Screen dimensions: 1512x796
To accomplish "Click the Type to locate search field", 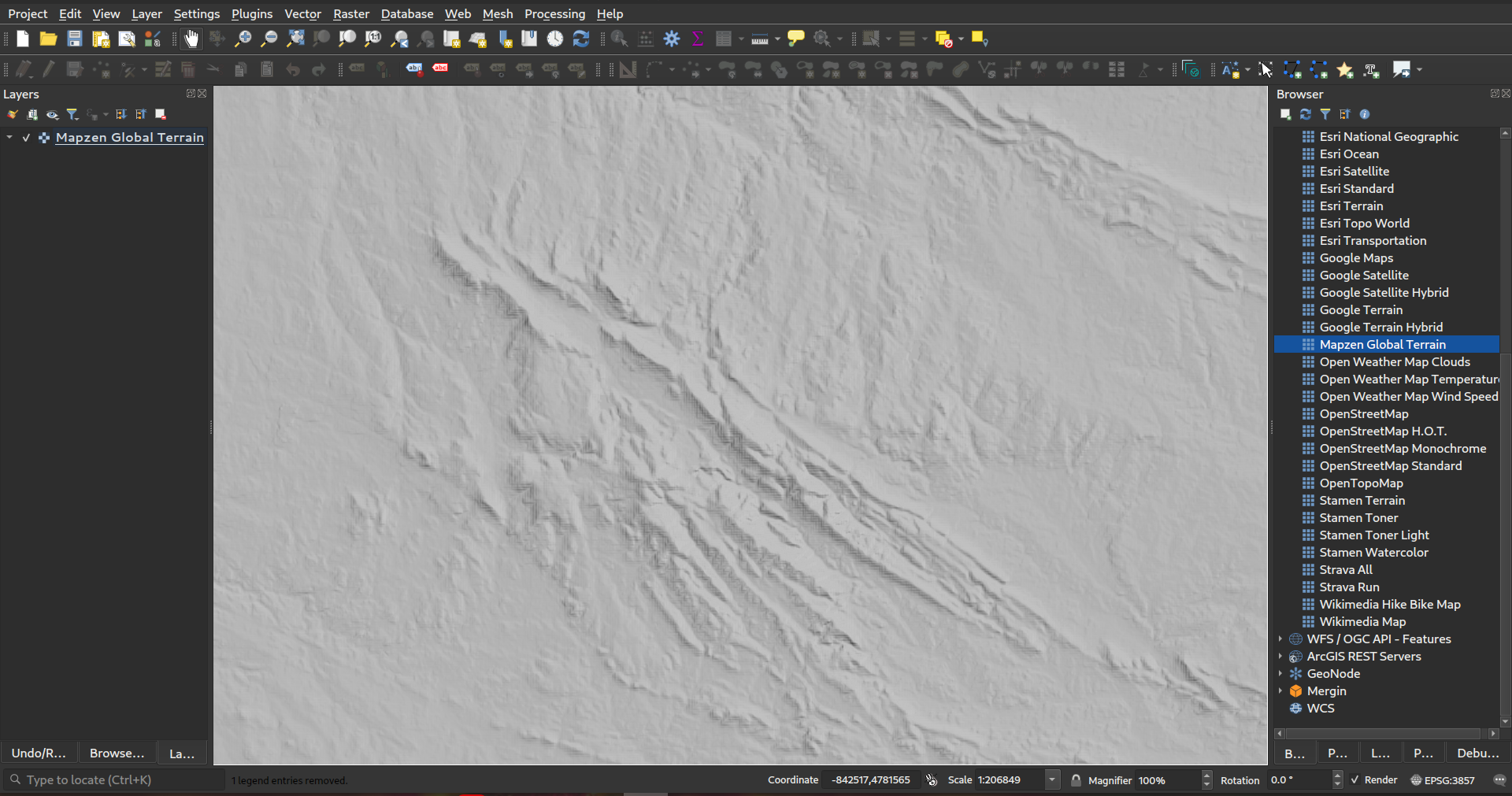I will (x=118, y=780).
